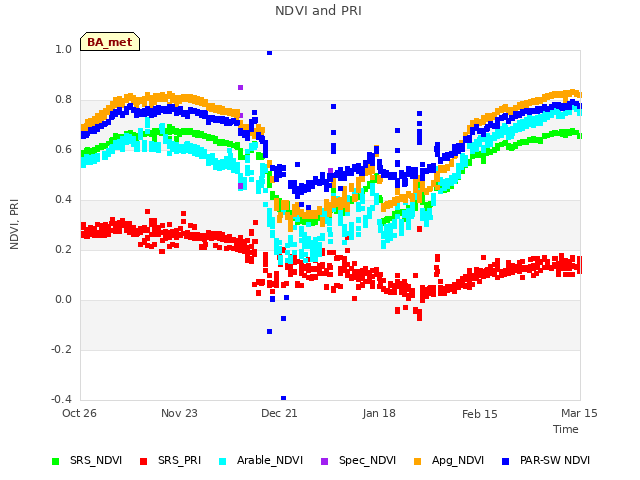Click the Jan 18 x-axis tick label
Viewport: 640px width, 480px height.
coord(379,413)
